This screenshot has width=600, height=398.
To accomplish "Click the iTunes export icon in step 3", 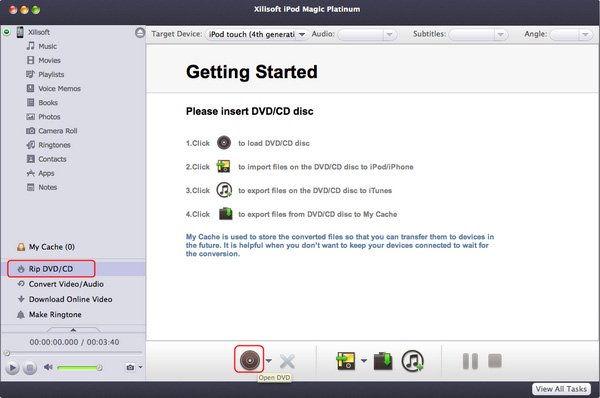I will [x=224, y=190].
